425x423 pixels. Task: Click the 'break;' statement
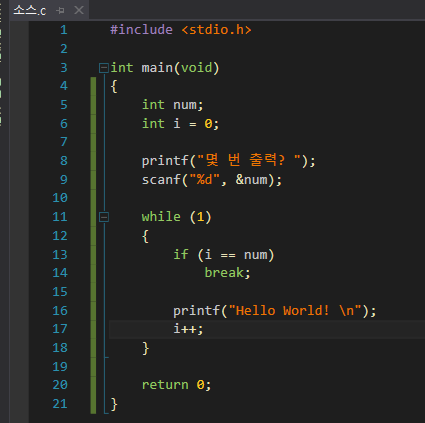[x=227, y=273]
